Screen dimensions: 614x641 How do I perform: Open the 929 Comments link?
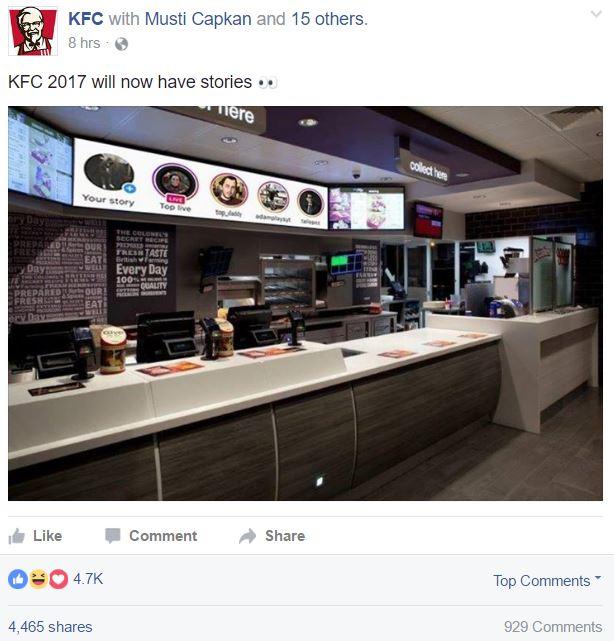pyautogui.click(x=553, y=627)
